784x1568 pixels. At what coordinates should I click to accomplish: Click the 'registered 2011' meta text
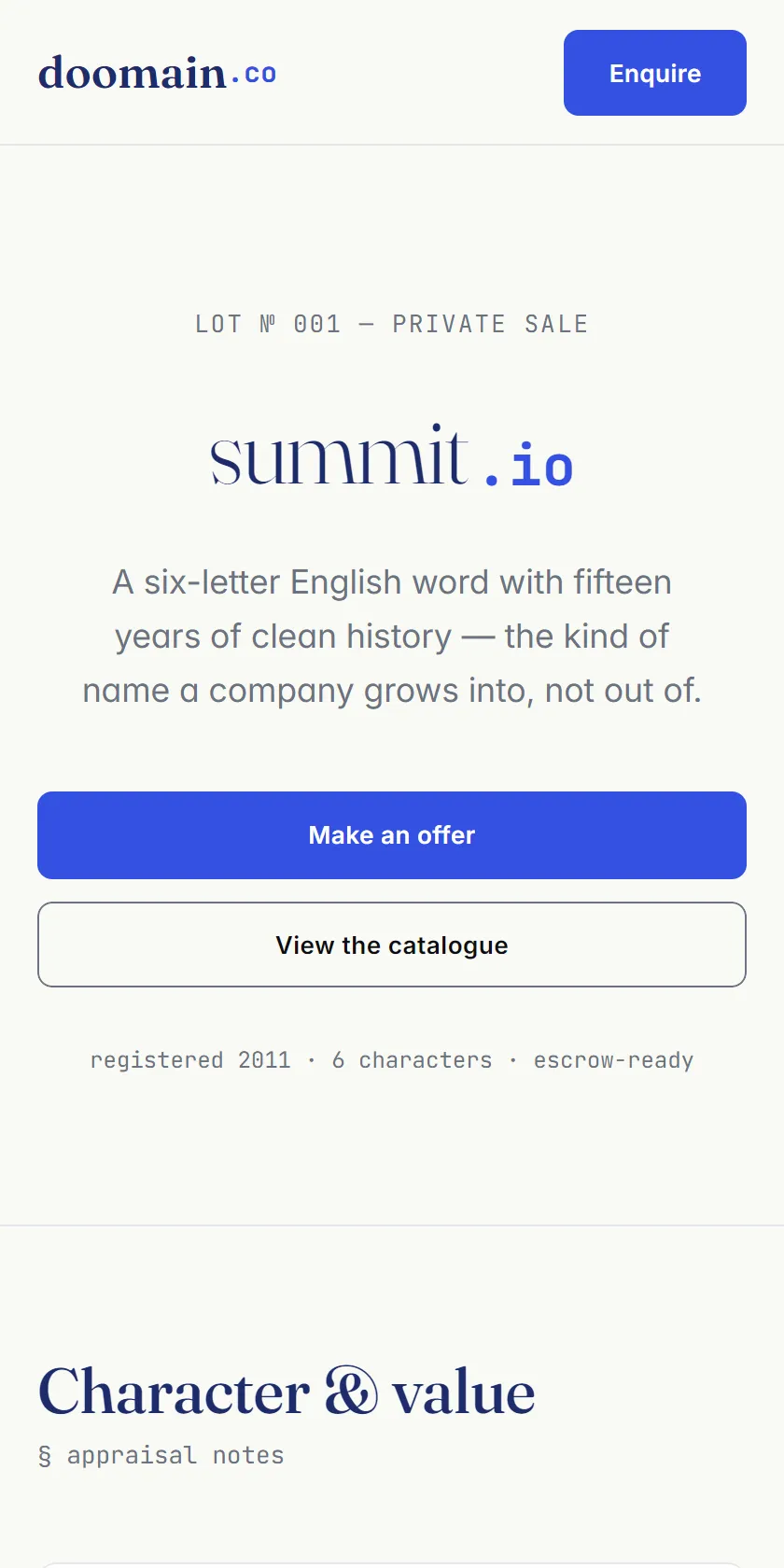coord(190,1060)
